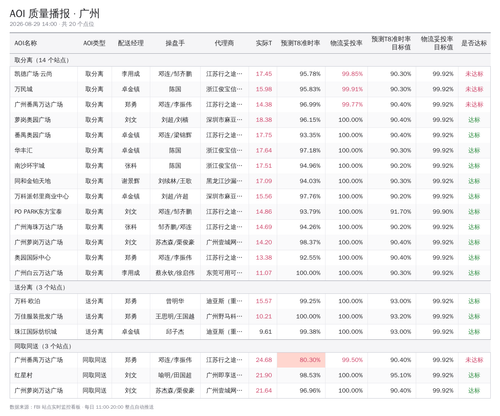Click the report title AOI 质量播报 · 广州
The image size is (500, 416).
pos(54,13)
